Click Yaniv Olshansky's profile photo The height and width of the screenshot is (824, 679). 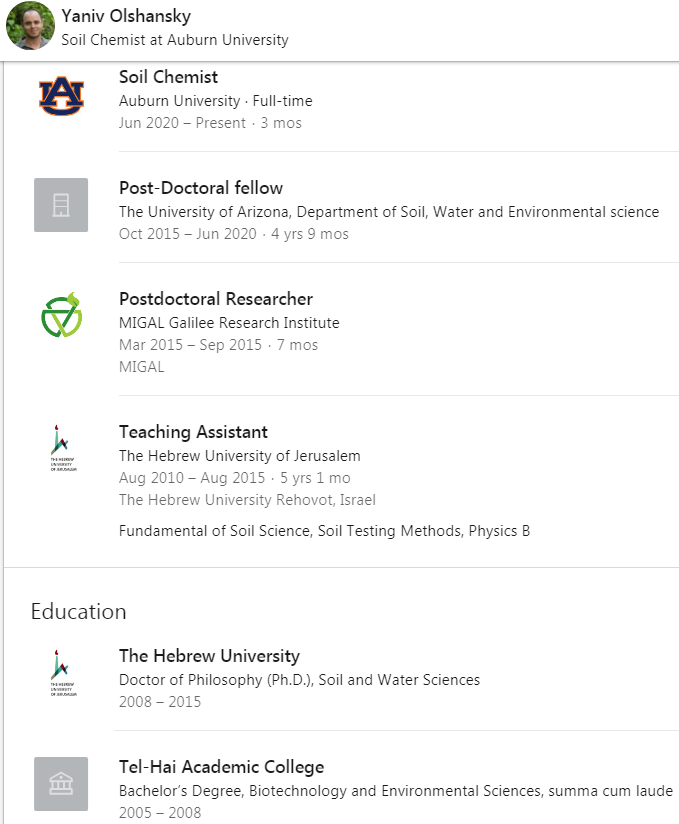(x=30, y=27)
